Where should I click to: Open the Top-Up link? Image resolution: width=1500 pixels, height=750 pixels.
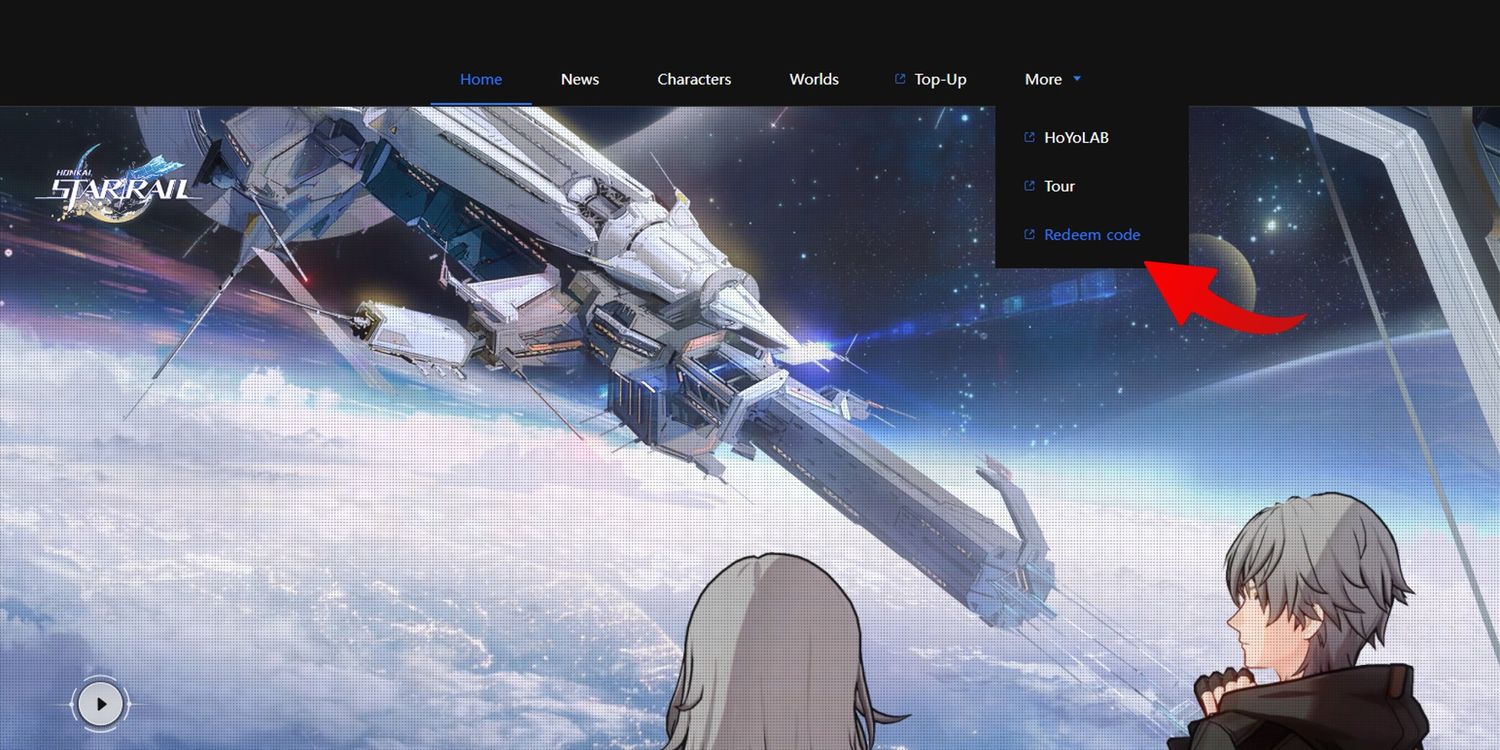point(940,79)
